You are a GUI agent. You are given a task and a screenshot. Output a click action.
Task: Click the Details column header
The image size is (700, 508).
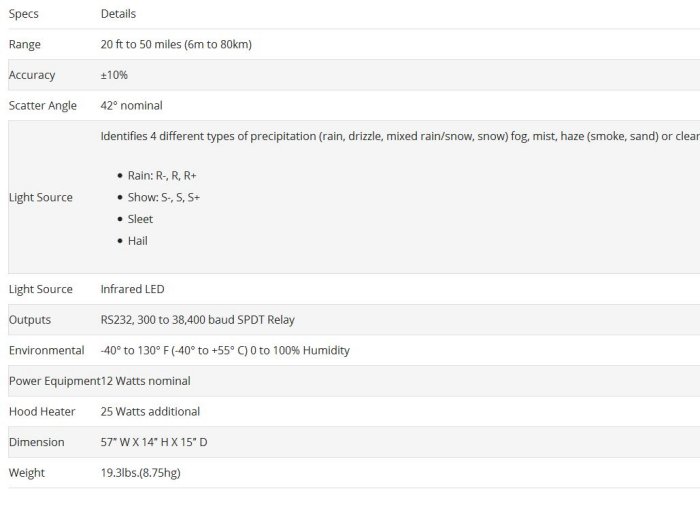point(118,14)
